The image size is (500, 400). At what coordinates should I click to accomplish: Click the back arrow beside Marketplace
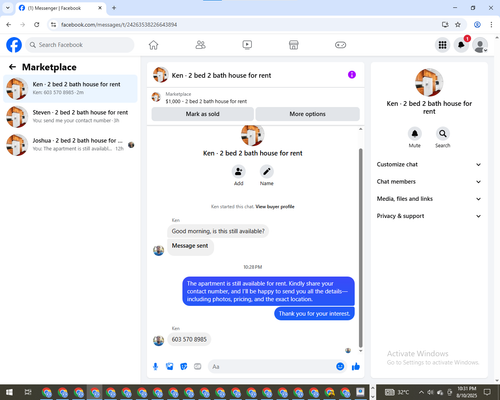[x=12, y=67]
